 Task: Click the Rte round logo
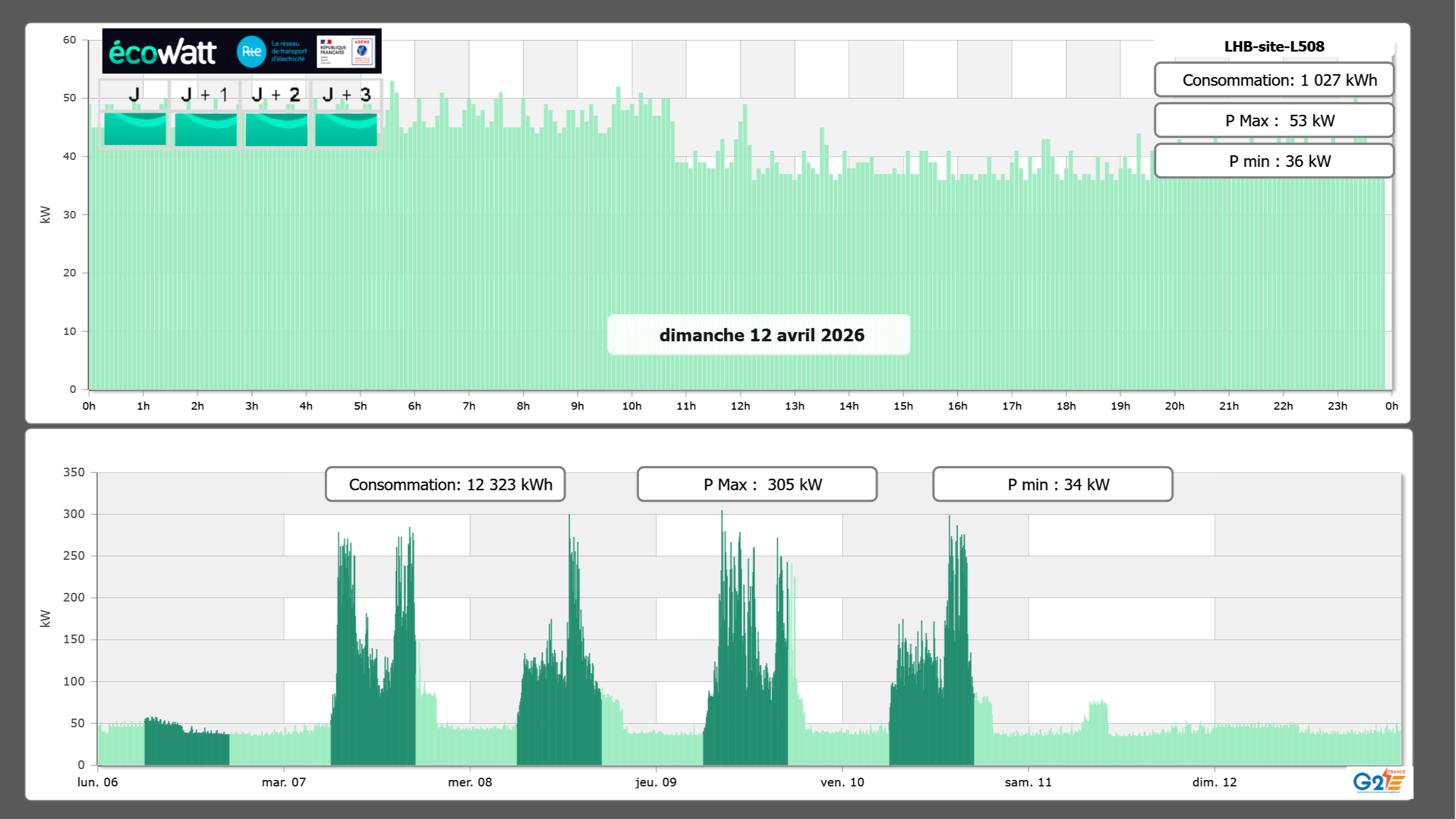(251, 52)
